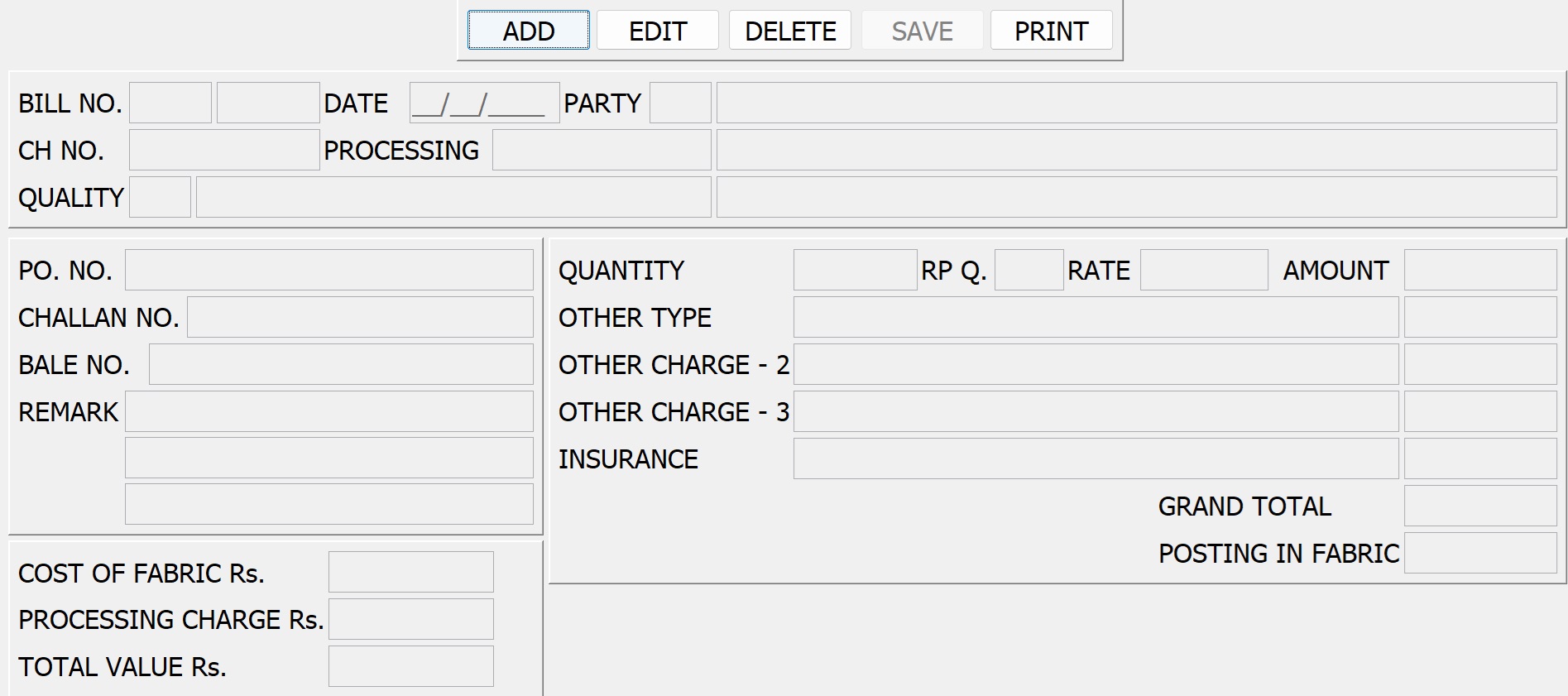Click the QUANTITY input field
This screenshot has width=1568, height=696.
(855, 271)
